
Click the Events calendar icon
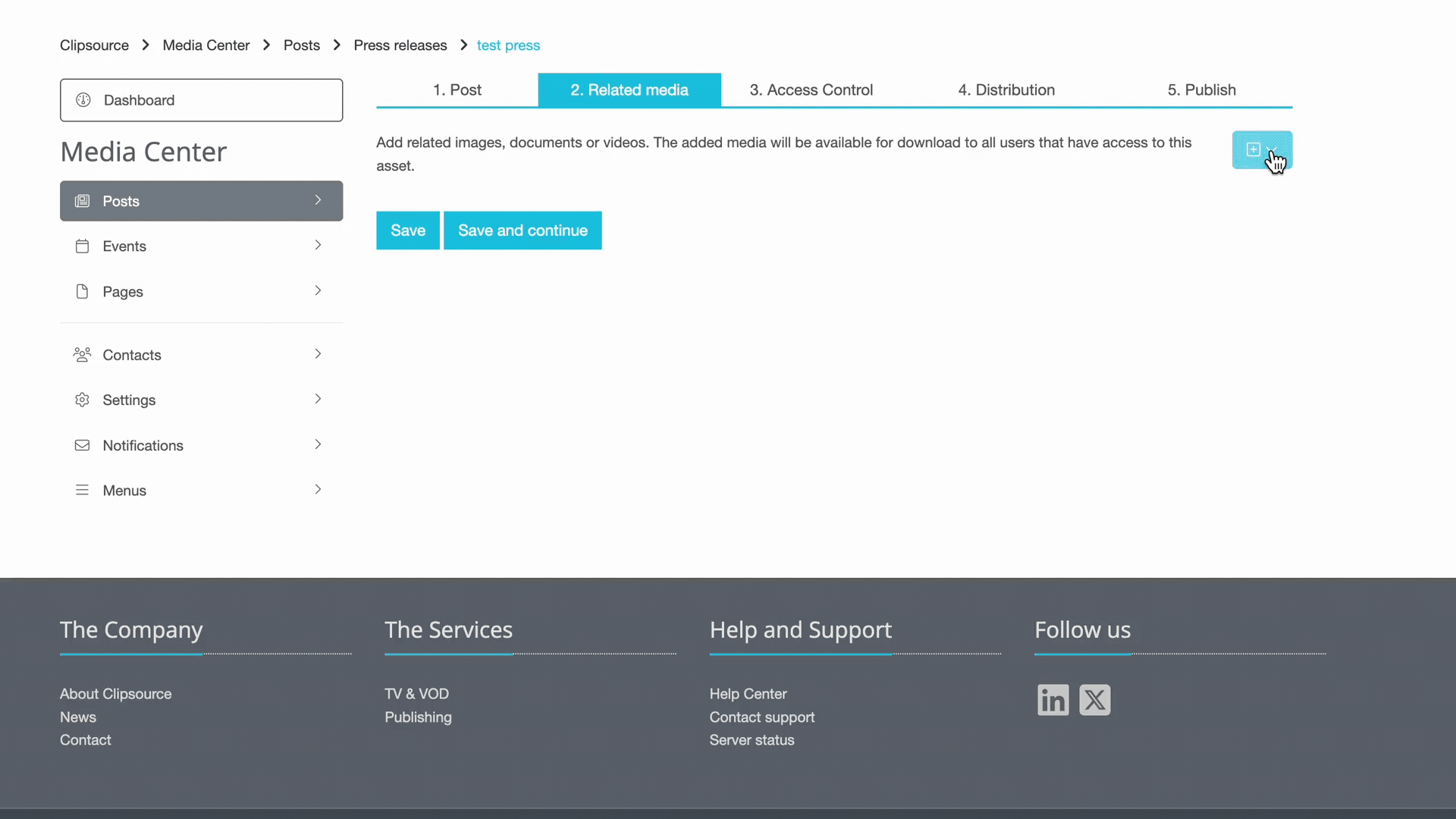coord(82,246)
